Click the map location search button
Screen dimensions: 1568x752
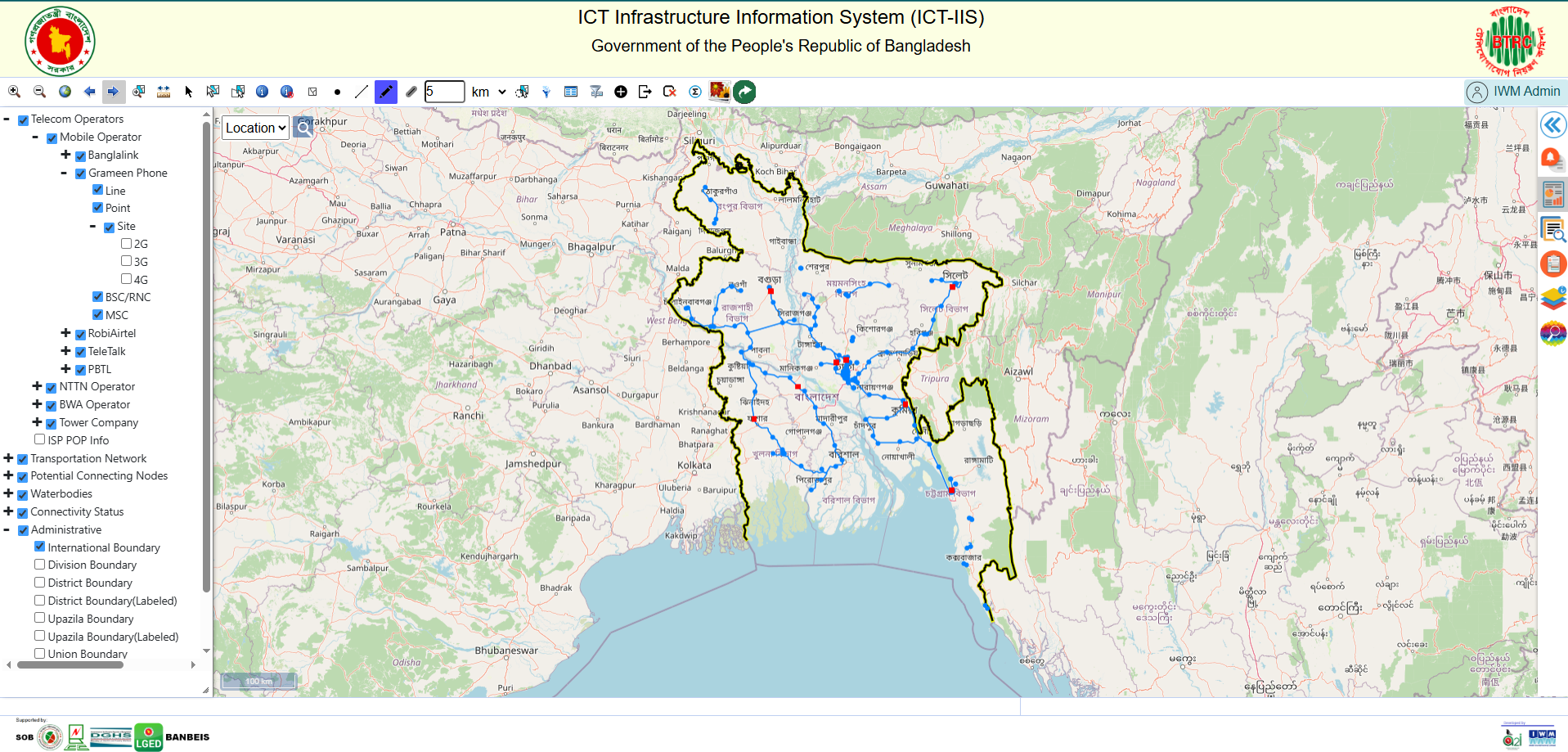tap(303, 128)
